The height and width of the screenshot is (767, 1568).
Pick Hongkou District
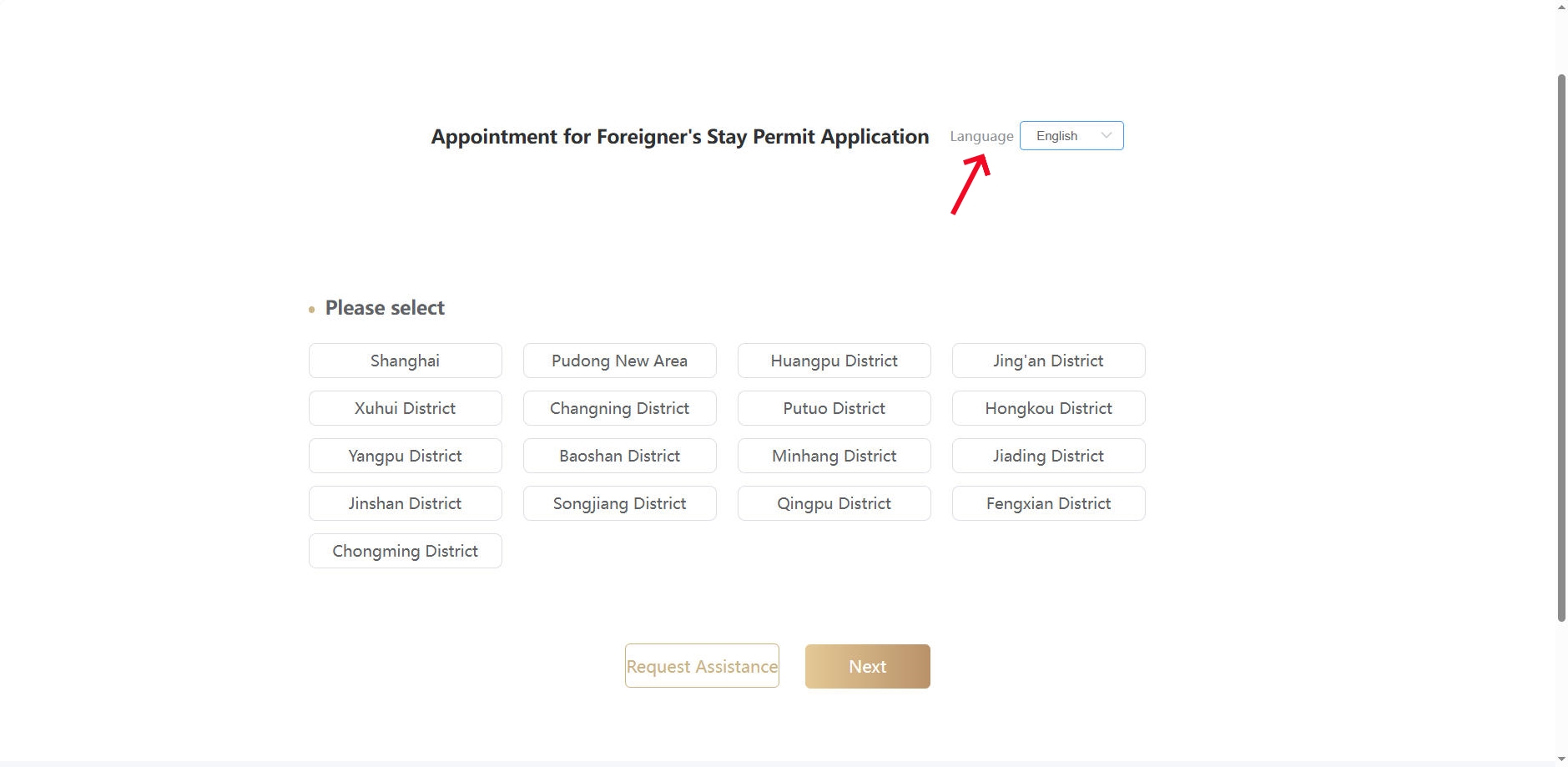1049,408
